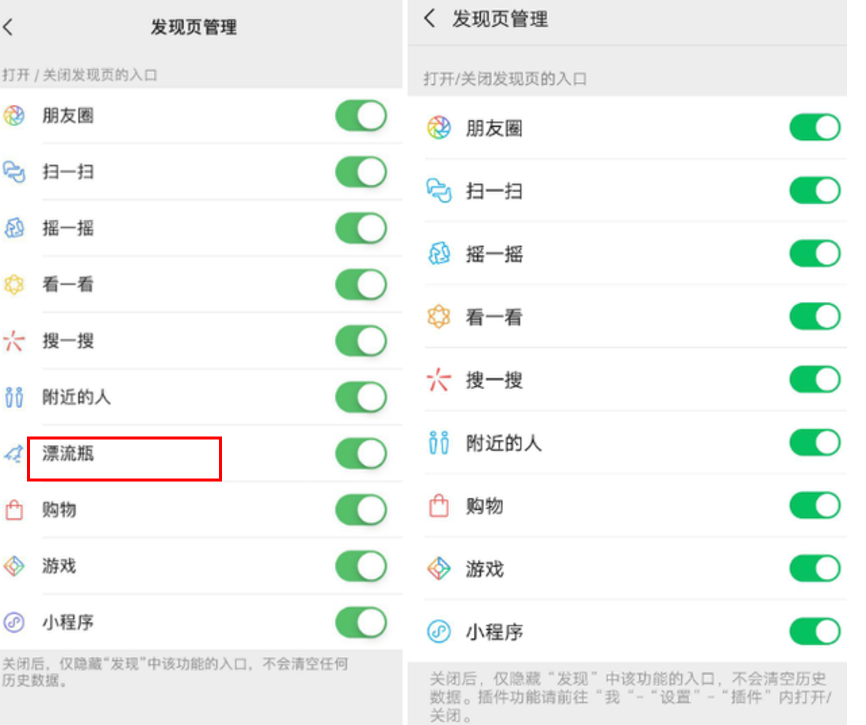Tap 漂流瓶 icon on left screen

point(14,454)
